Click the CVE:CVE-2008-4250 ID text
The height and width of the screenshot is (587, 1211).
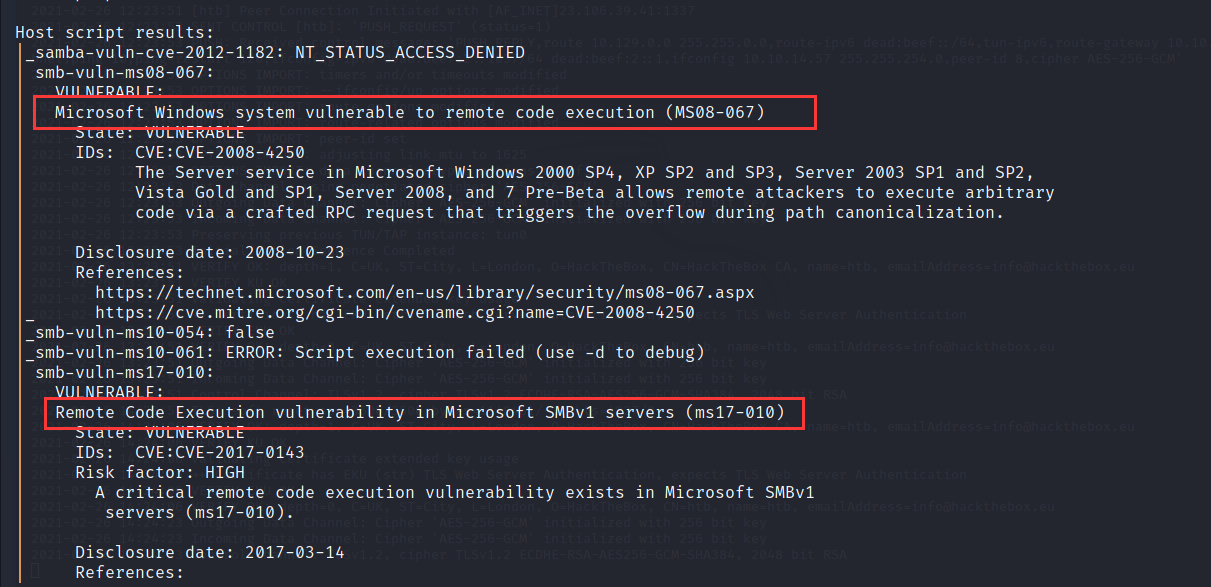tap(219, 152)
